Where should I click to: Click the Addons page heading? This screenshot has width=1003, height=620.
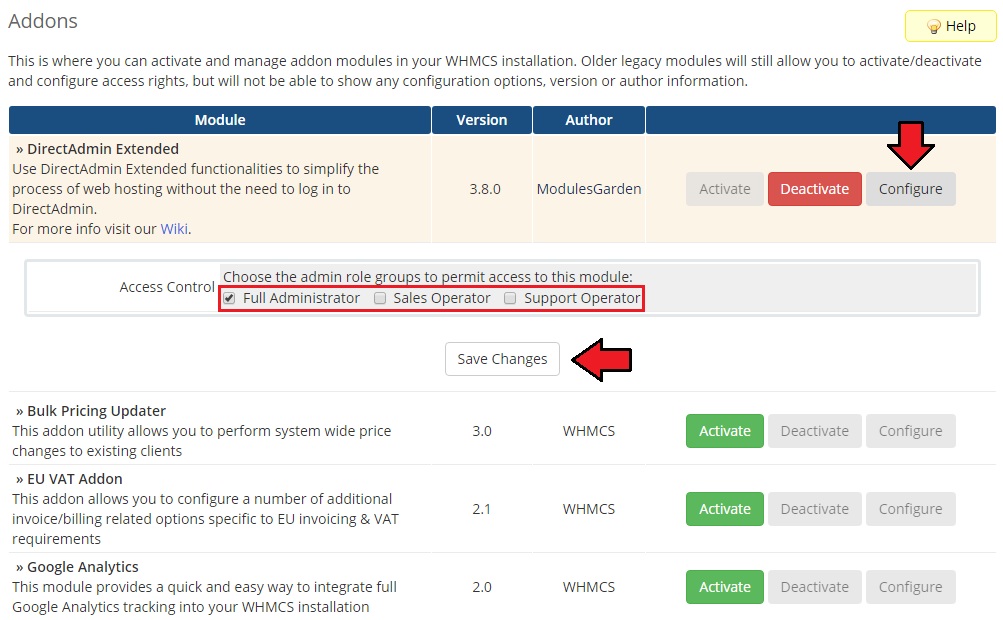coord(43,21)
